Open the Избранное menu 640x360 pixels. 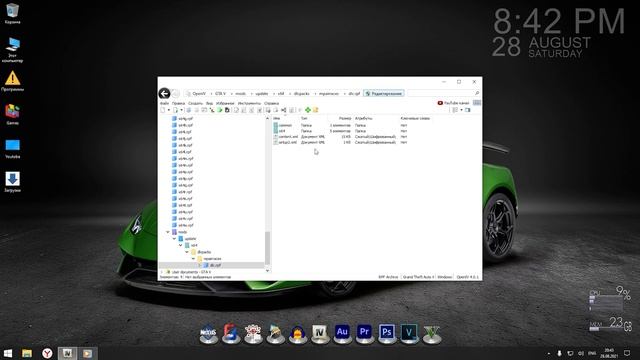tap(225, 103)
